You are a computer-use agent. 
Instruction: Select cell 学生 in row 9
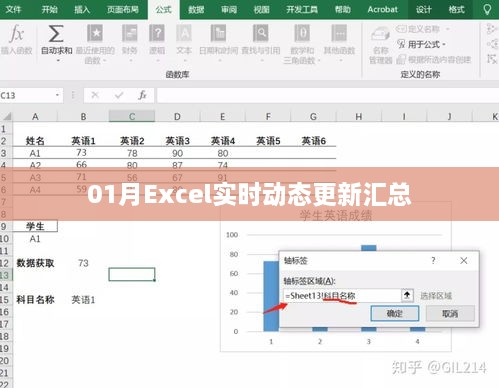tap(35, 226)
